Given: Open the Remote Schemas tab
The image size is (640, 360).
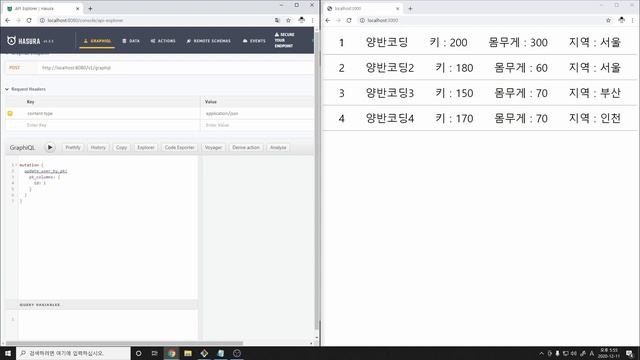Looking at the screenshot, I should click(x=209, y=41).
